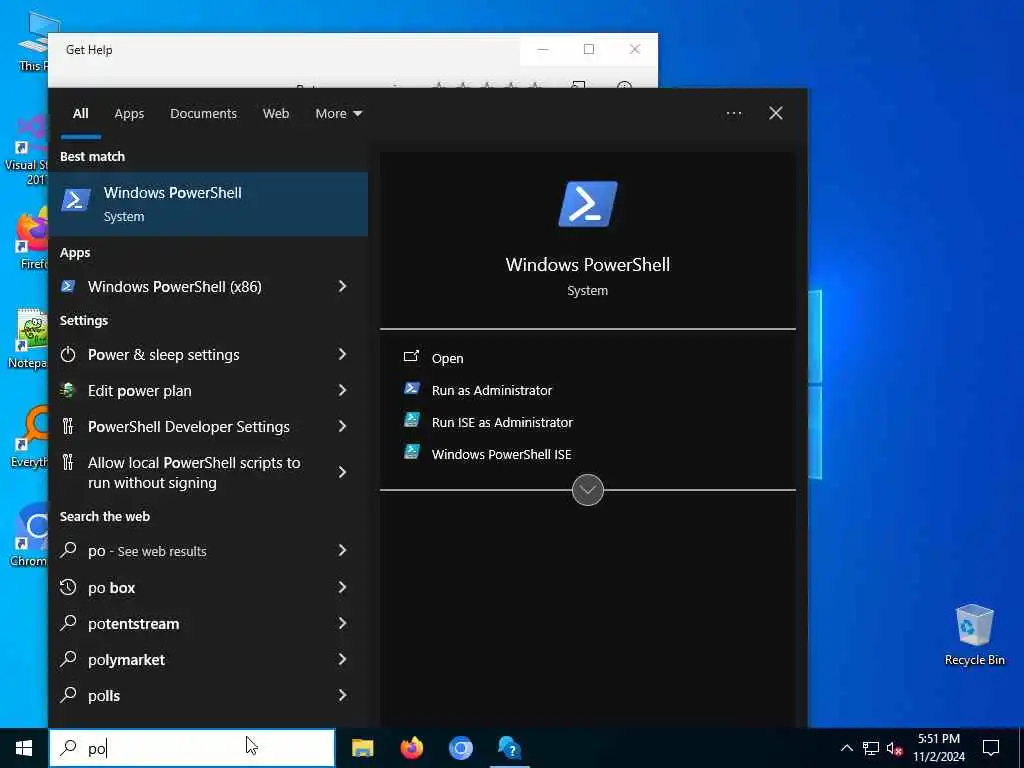Click Open action for Windows PowerShell
The width and height of the screenshot is (1024, 768).
(x=447, y=359)
